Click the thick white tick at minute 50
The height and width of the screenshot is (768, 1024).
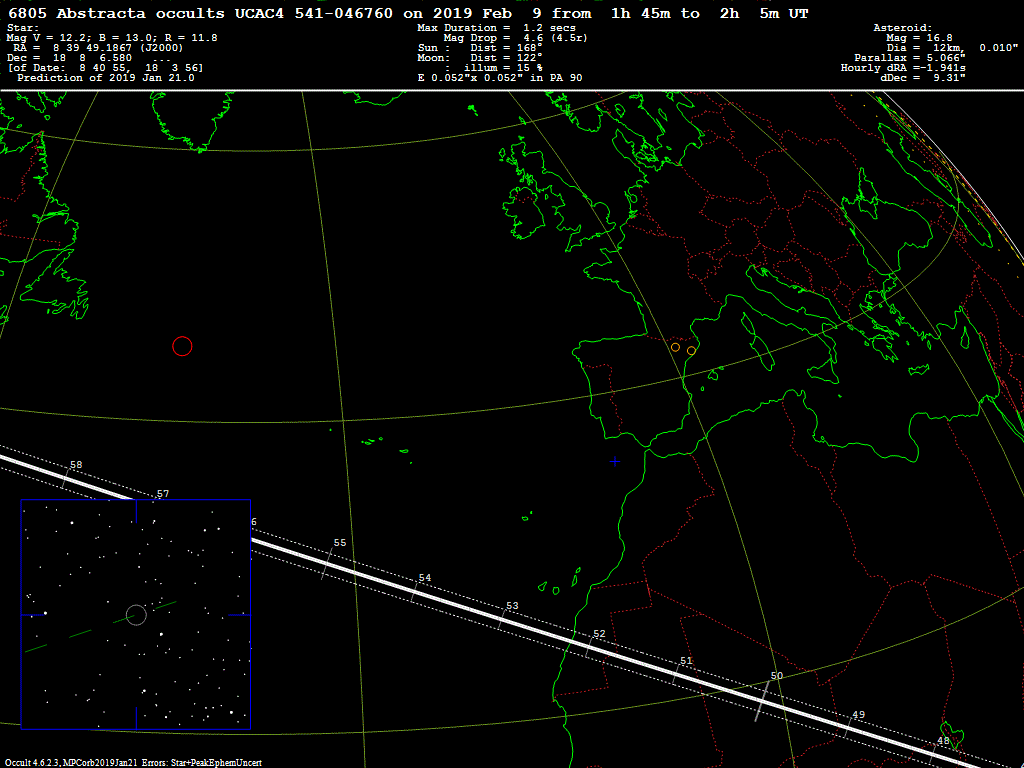coord(762,699)
